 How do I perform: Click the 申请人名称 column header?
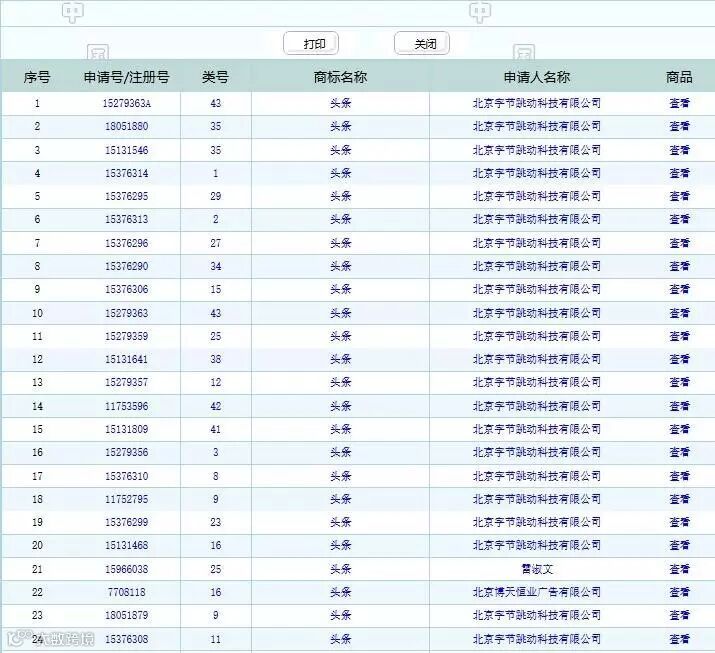537,77
